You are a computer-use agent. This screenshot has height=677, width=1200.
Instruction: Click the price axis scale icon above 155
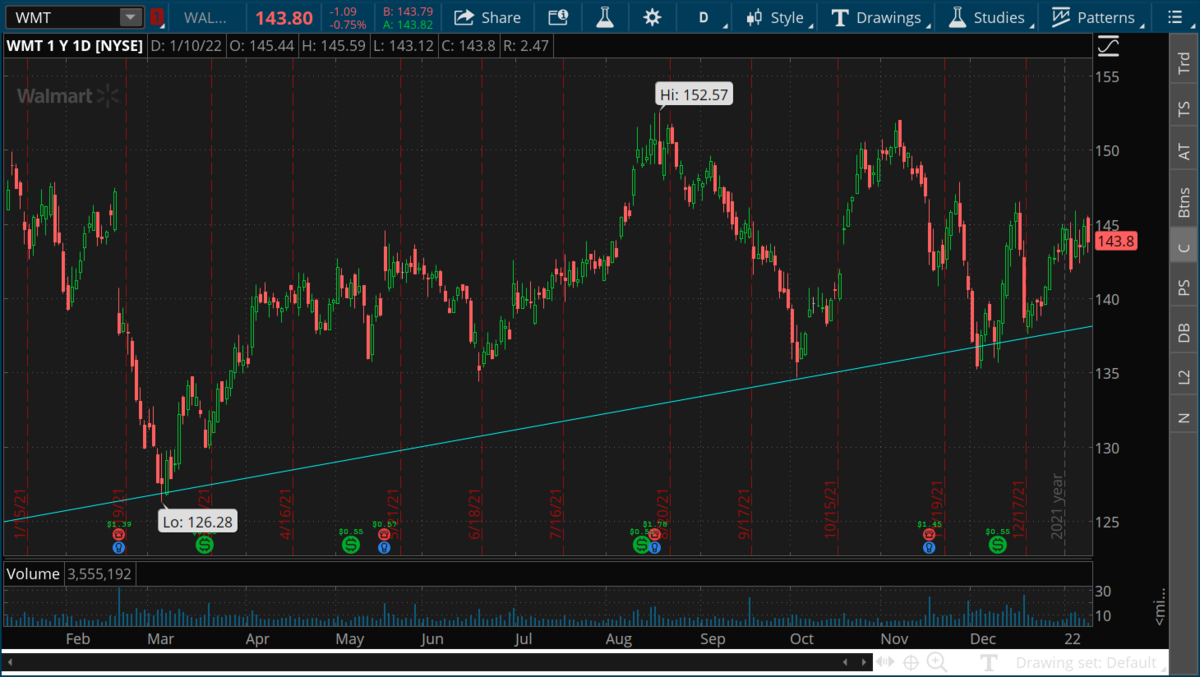pyautogui.click(x=1107, y=46)
